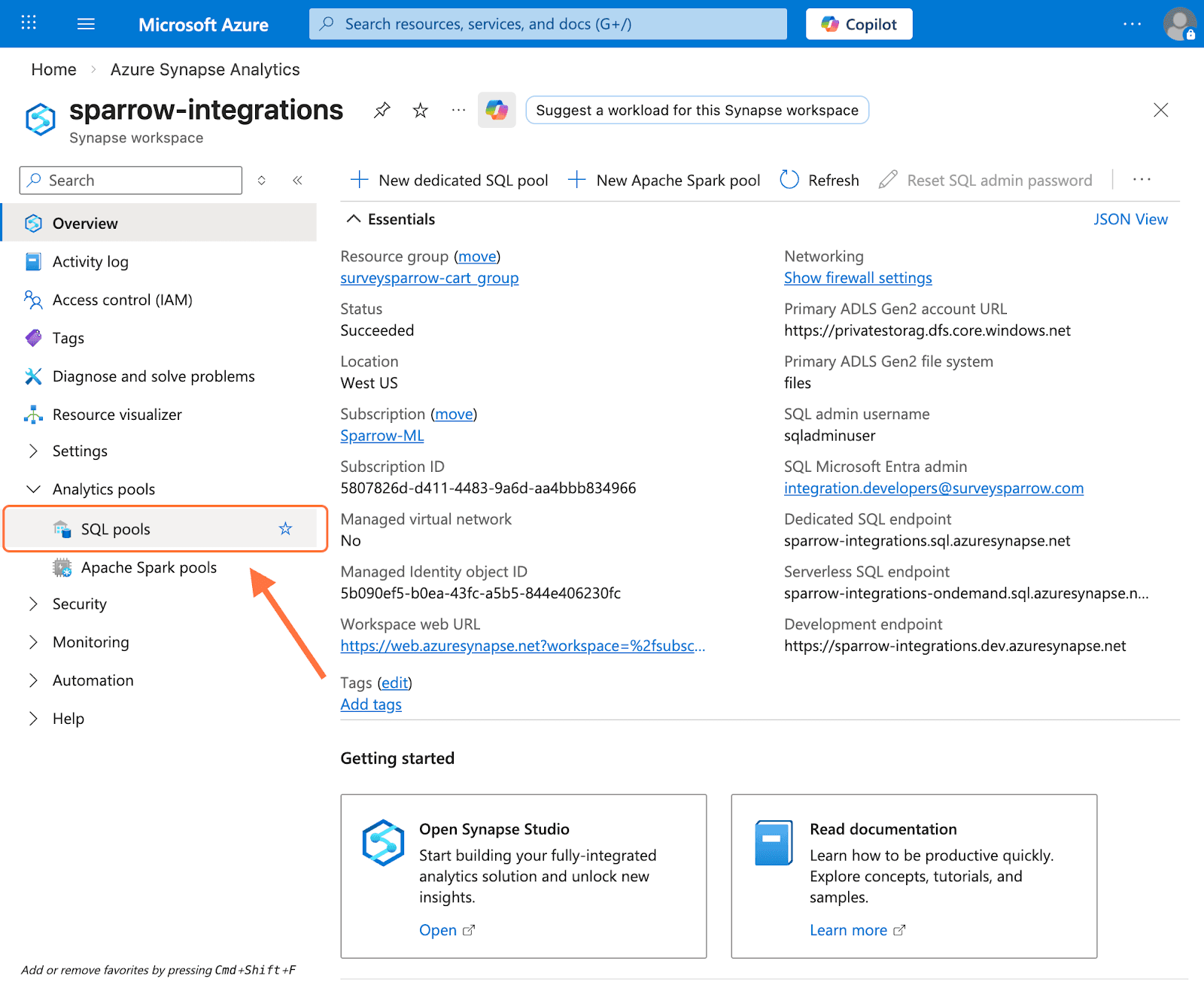
Task: Toggle the favorite star on SQL pools
Action: pyautogui.click(x=285, y=529)
